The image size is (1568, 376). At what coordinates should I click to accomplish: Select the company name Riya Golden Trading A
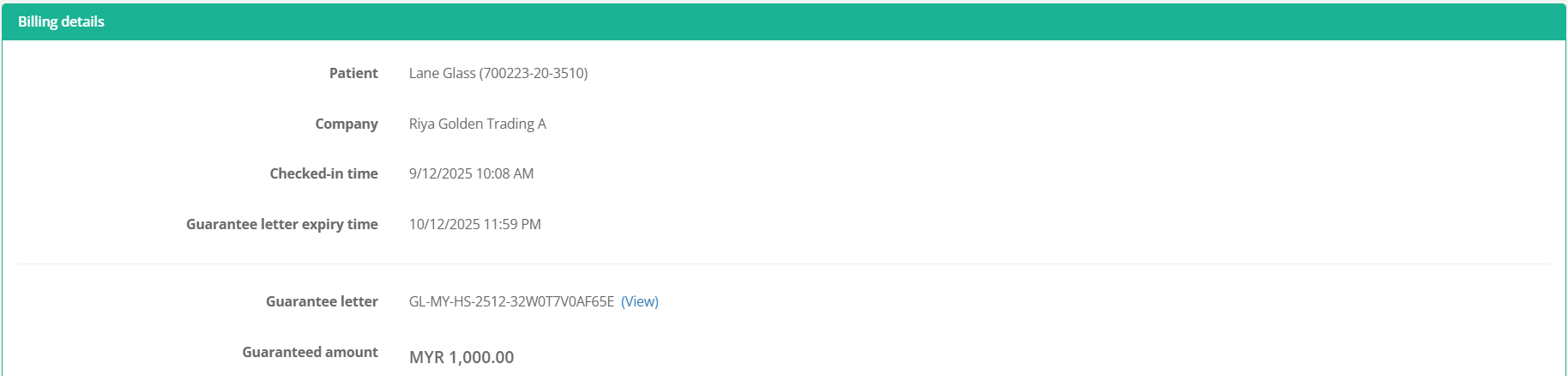tap(477, 124)
